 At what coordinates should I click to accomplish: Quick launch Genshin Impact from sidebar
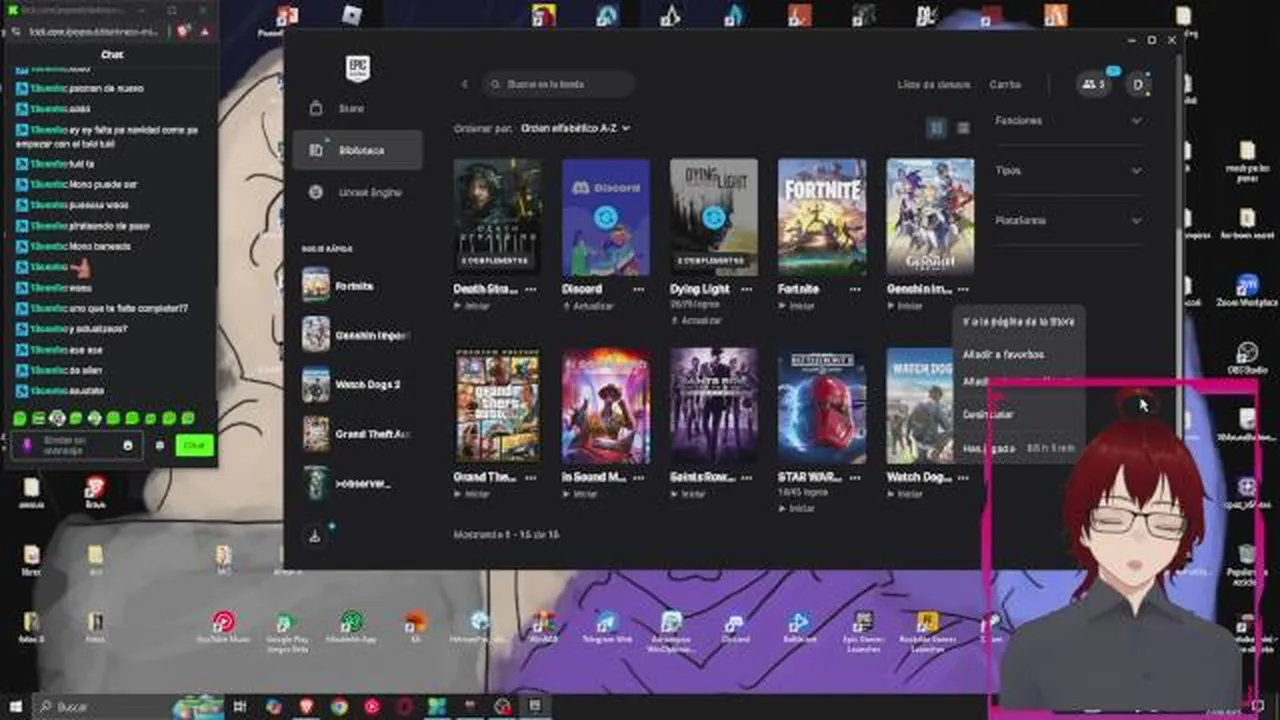click(357, 335)
